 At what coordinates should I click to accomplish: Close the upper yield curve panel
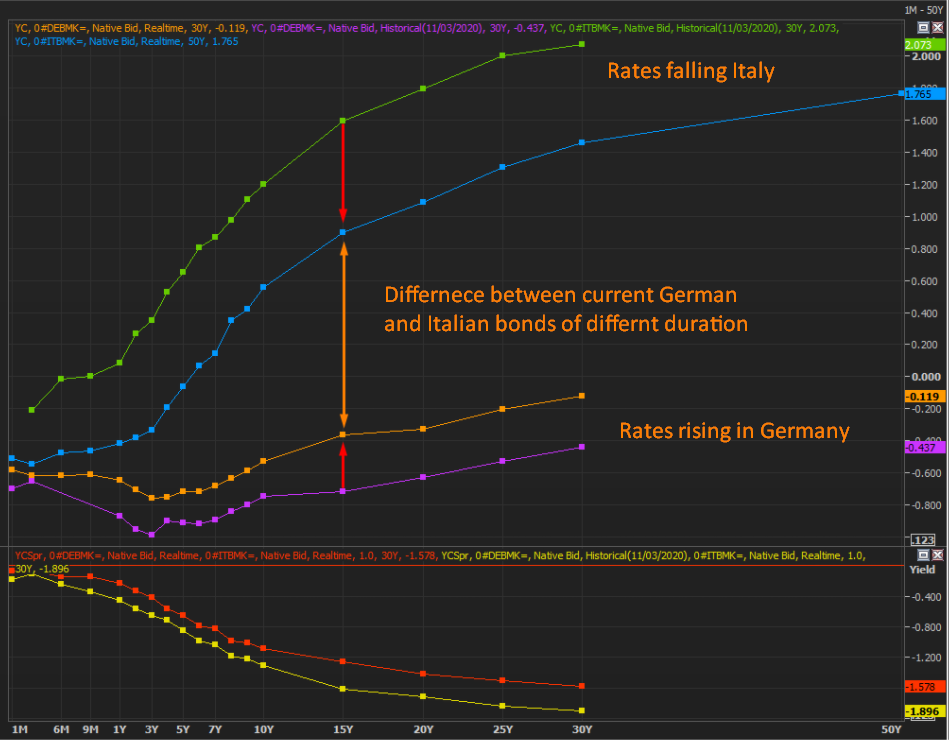click(x=939, y=25)
